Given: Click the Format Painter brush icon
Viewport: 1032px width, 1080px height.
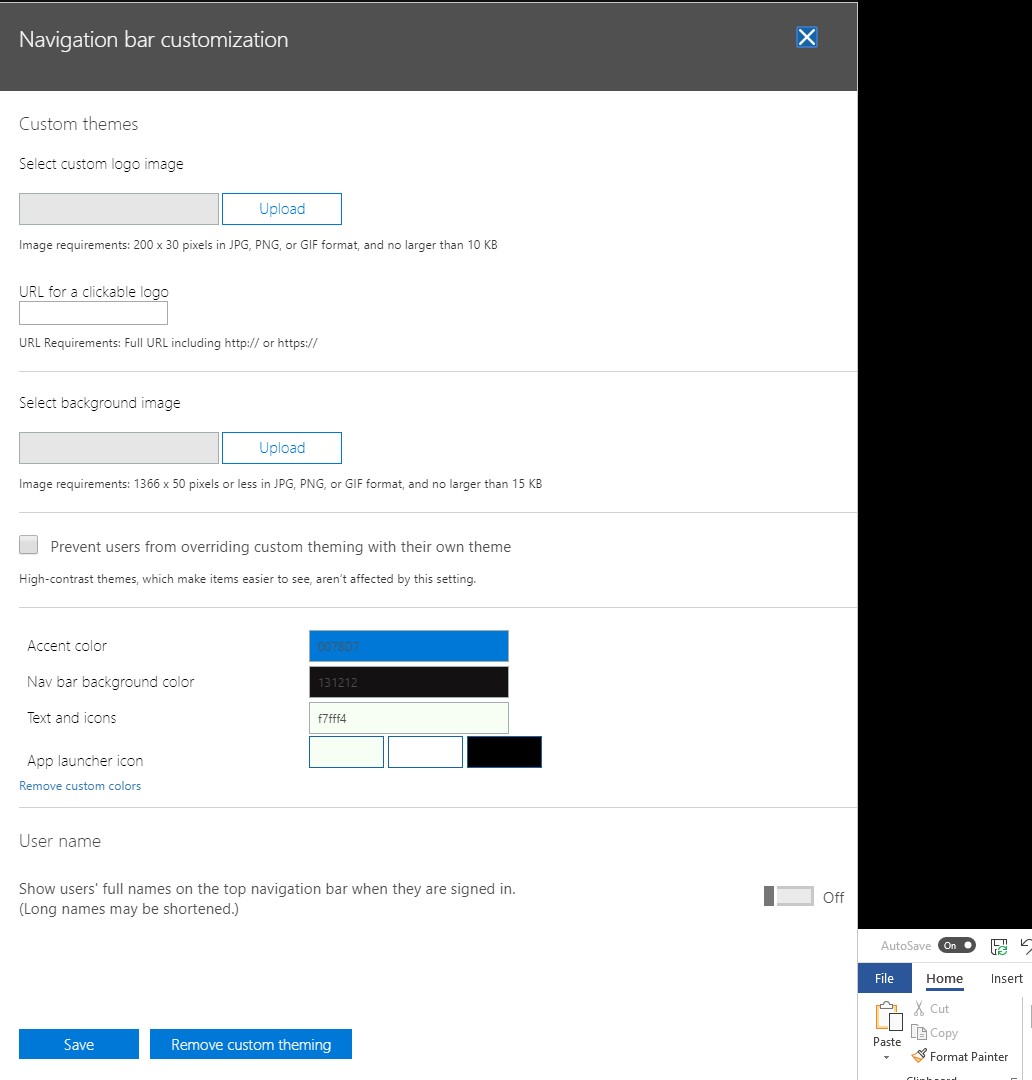Looking at the screenshot, I should tap(919, 1056).
